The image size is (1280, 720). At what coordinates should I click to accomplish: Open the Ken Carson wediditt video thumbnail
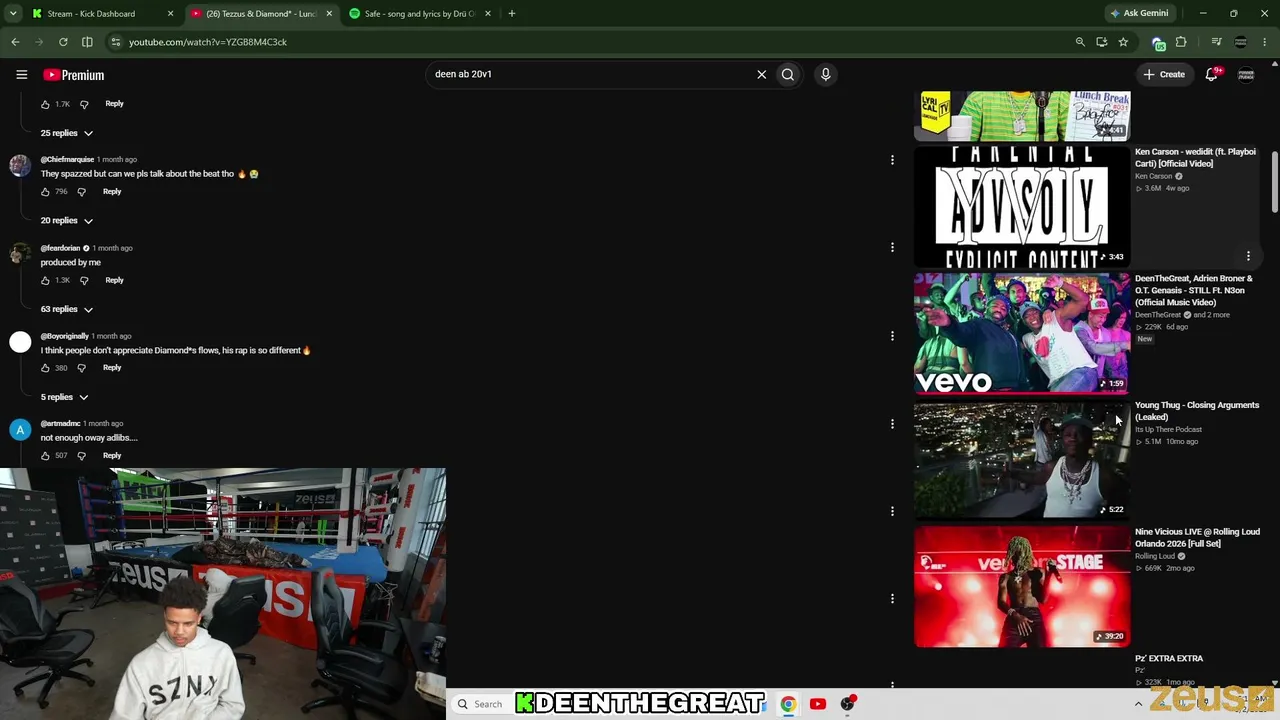click(x=1022, y=207)
